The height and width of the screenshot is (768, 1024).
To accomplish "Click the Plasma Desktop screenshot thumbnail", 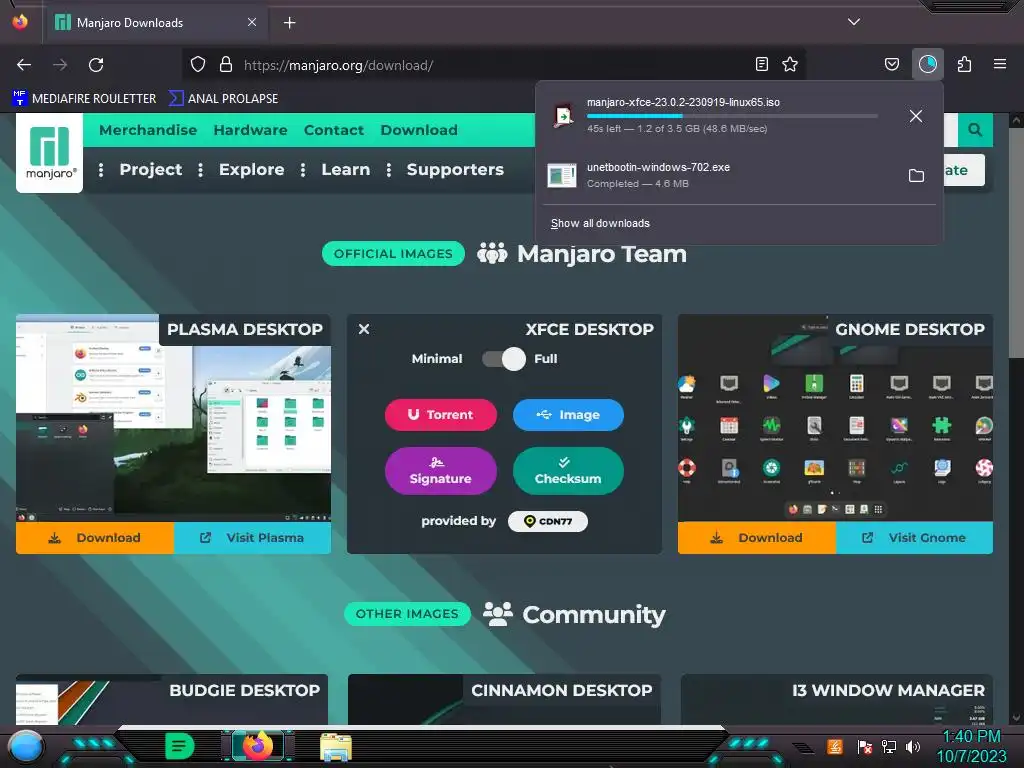I will coord(174,418).
